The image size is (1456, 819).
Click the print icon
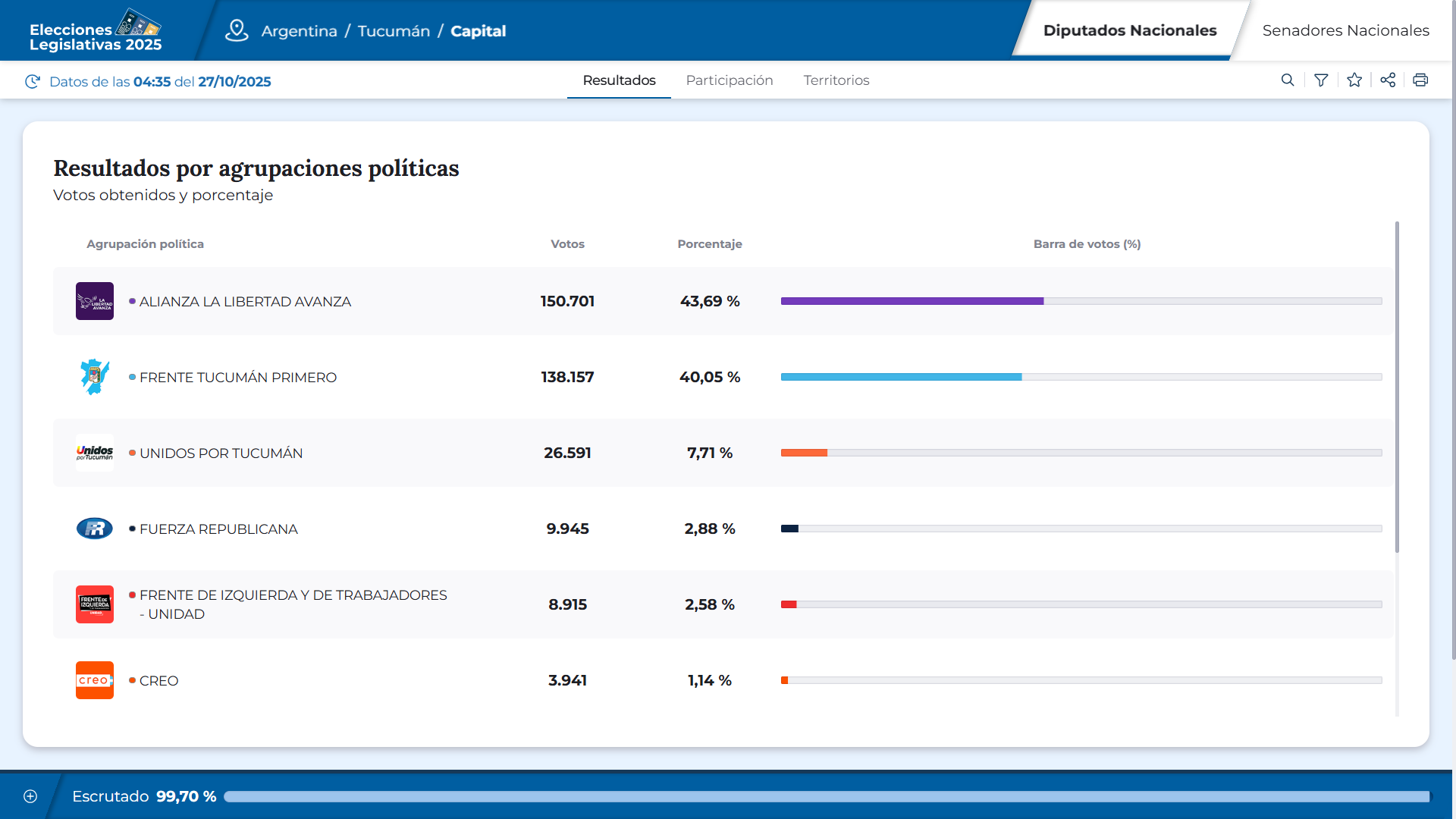[1420, 80]
